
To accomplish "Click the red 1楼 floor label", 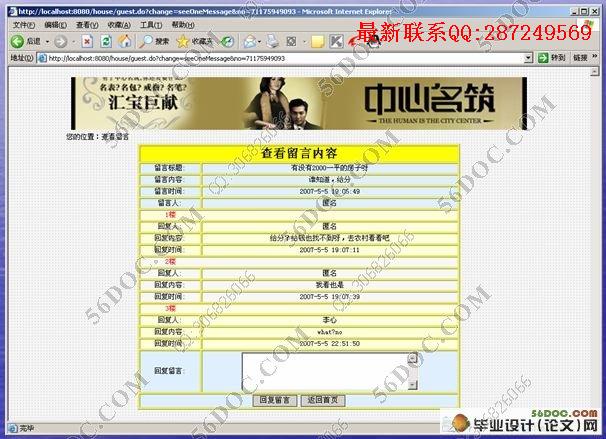I will [170, 214].
